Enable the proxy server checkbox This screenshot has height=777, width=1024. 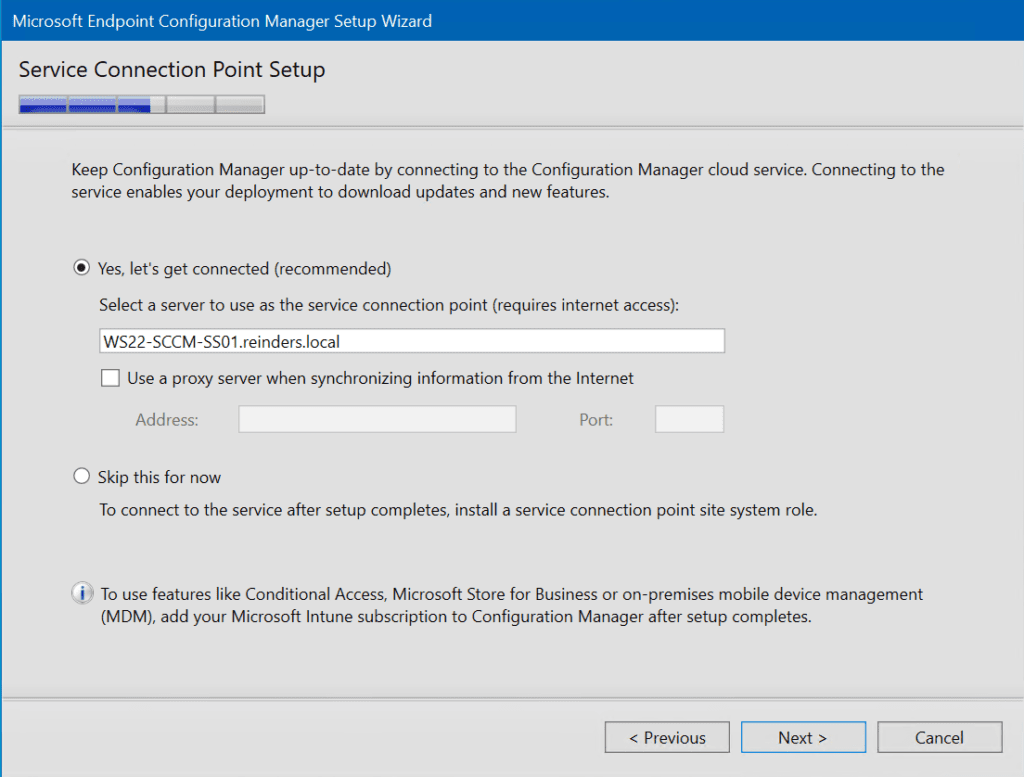coord(110,378)
